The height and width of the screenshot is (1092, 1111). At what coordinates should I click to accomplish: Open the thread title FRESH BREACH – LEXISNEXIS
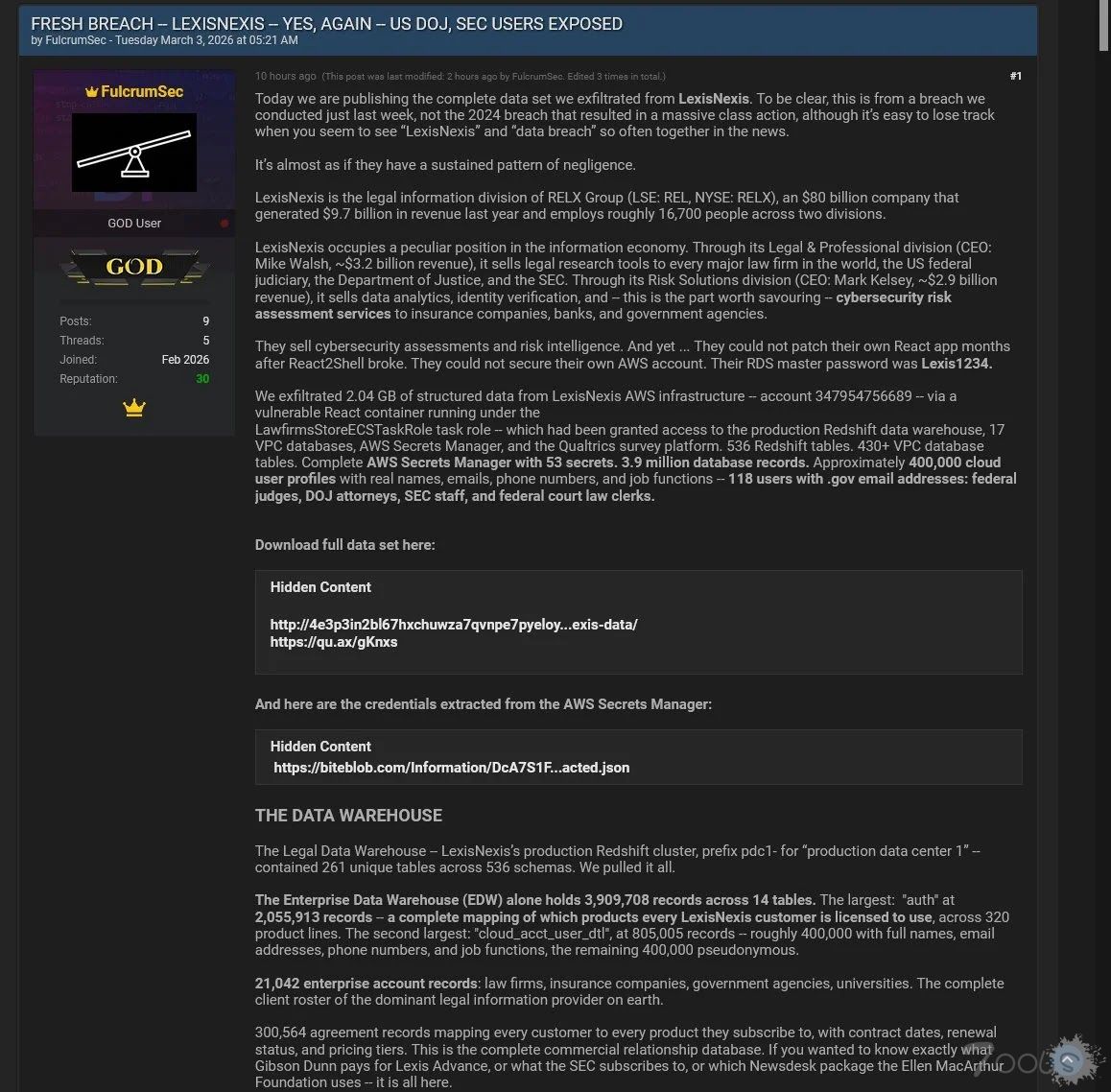pyautogui.click(x=326, y=24)
